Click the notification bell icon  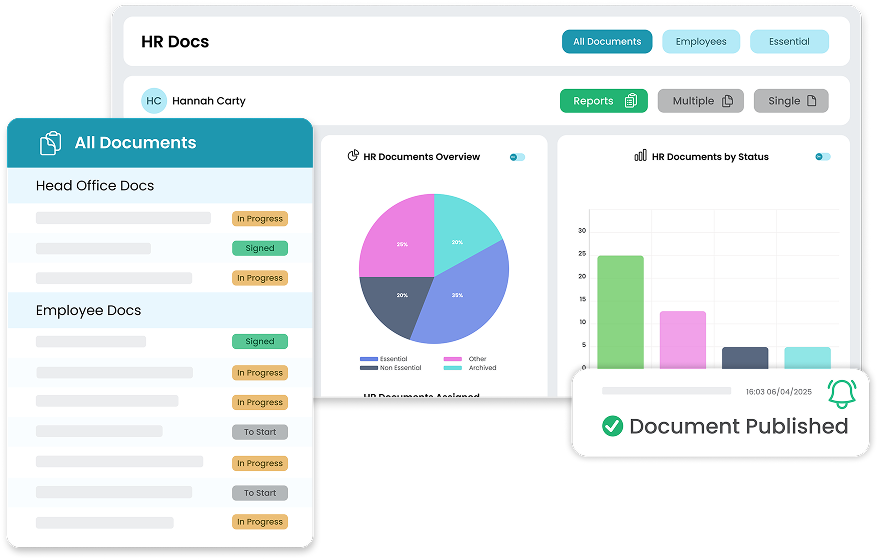pyautogui.click(x=842, y=394)
